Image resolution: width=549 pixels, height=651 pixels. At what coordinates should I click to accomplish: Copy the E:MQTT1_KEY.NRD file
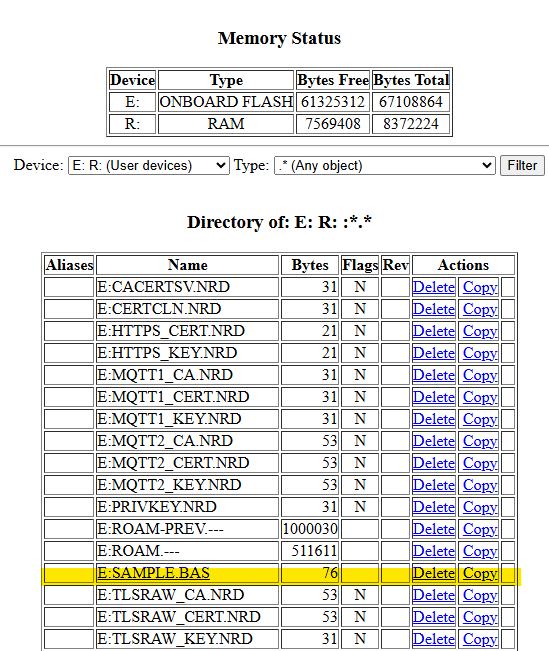coord(480,419)
